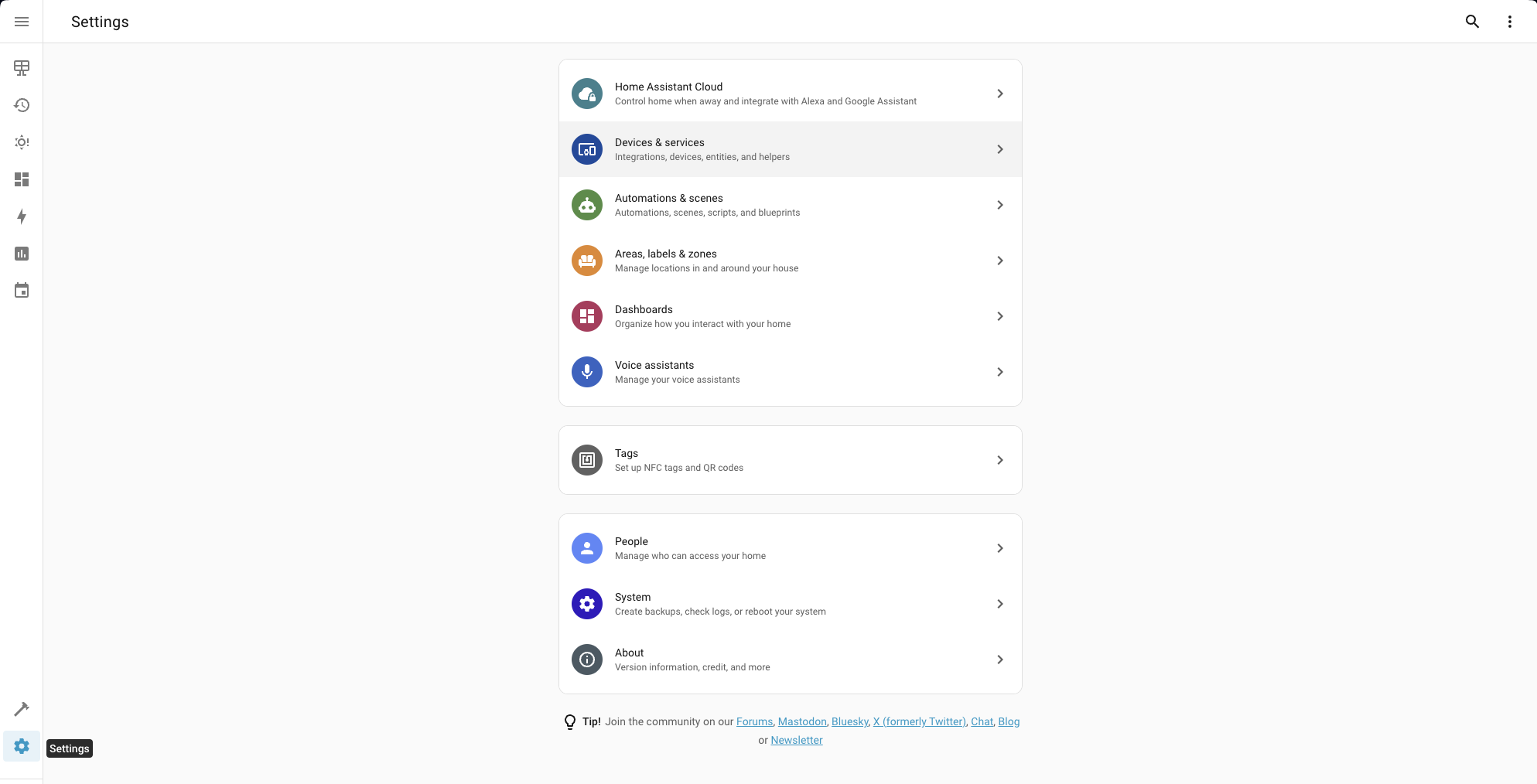Screen dimensions: 1537x784
Task: Expand Voice assistants chevron
Action: (x=1000, y=372)
